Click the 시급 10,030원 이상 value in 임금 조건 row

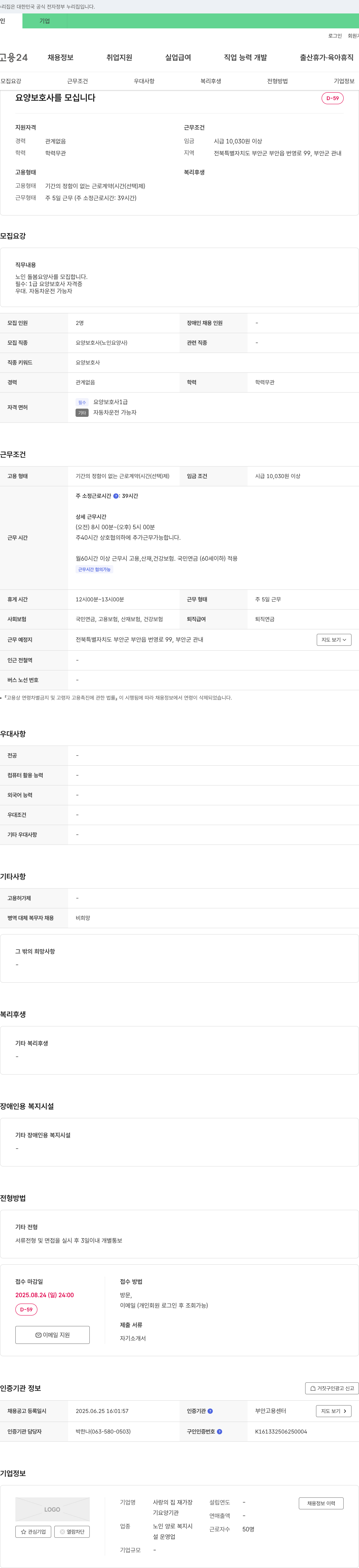point(277,476)
